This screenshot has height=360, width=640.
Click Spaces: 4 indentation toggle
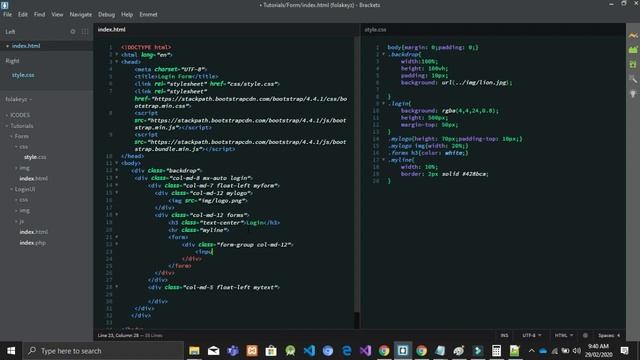coord(609,336)
